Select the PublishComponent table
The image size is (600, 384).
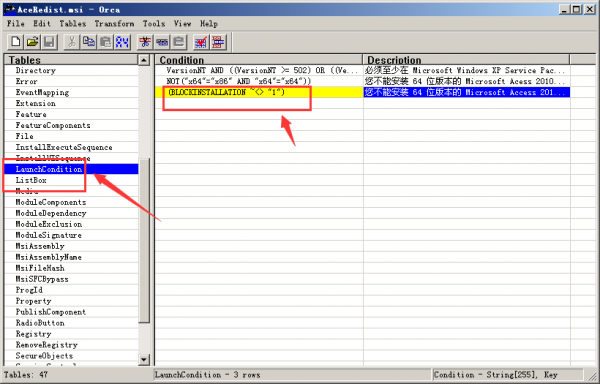tap(51, 312)
